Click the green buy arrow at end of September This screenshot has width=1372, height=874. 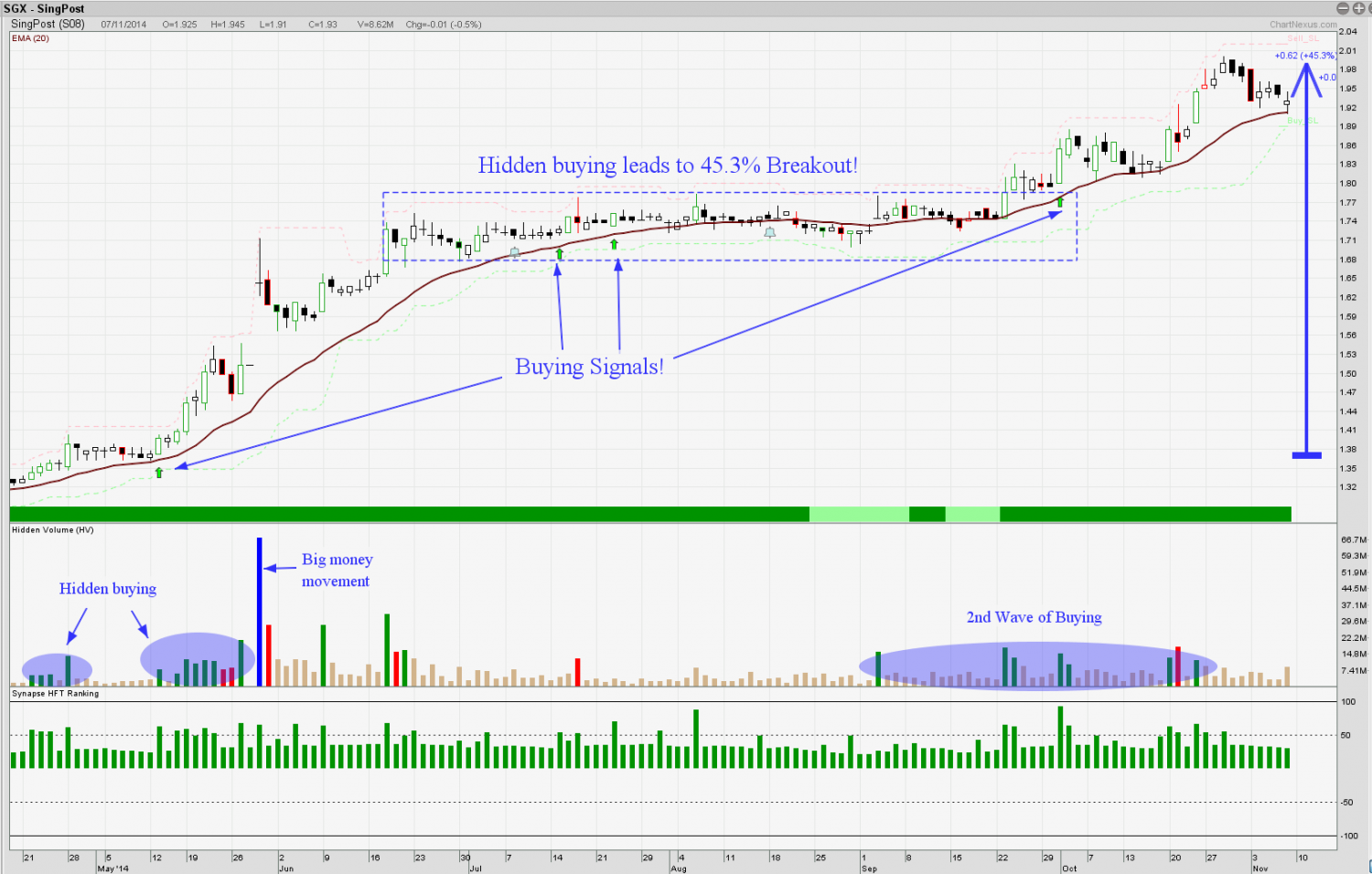1060,201
